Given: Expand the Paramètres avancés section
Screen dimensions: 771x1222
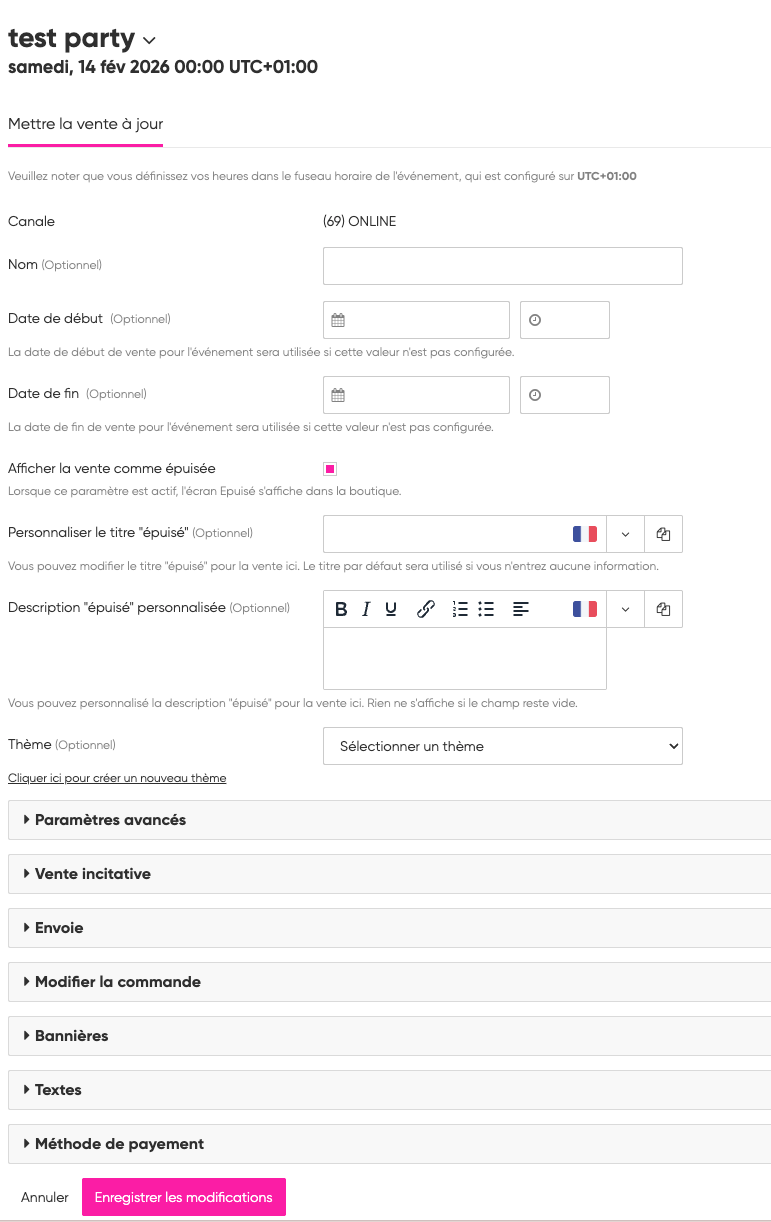Looking at the screenshot, I should [110, 820].
